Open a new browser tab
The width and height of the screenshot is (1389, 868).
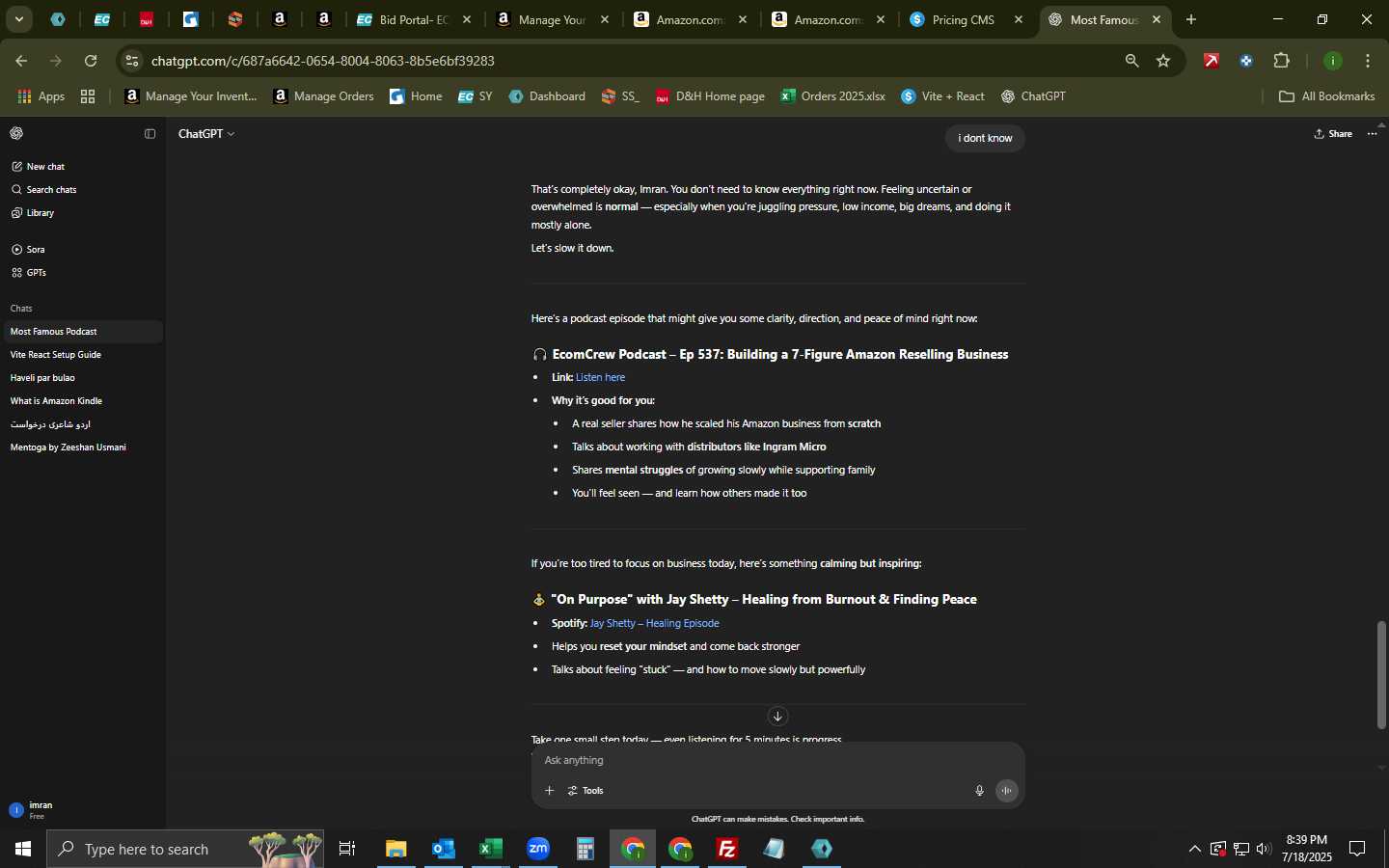(1191, 19)
